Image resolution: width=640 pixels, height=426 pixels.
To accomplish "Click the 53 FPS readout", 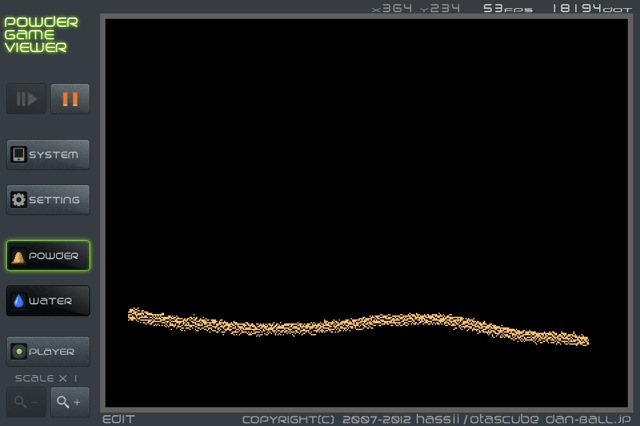I will 508,8.
